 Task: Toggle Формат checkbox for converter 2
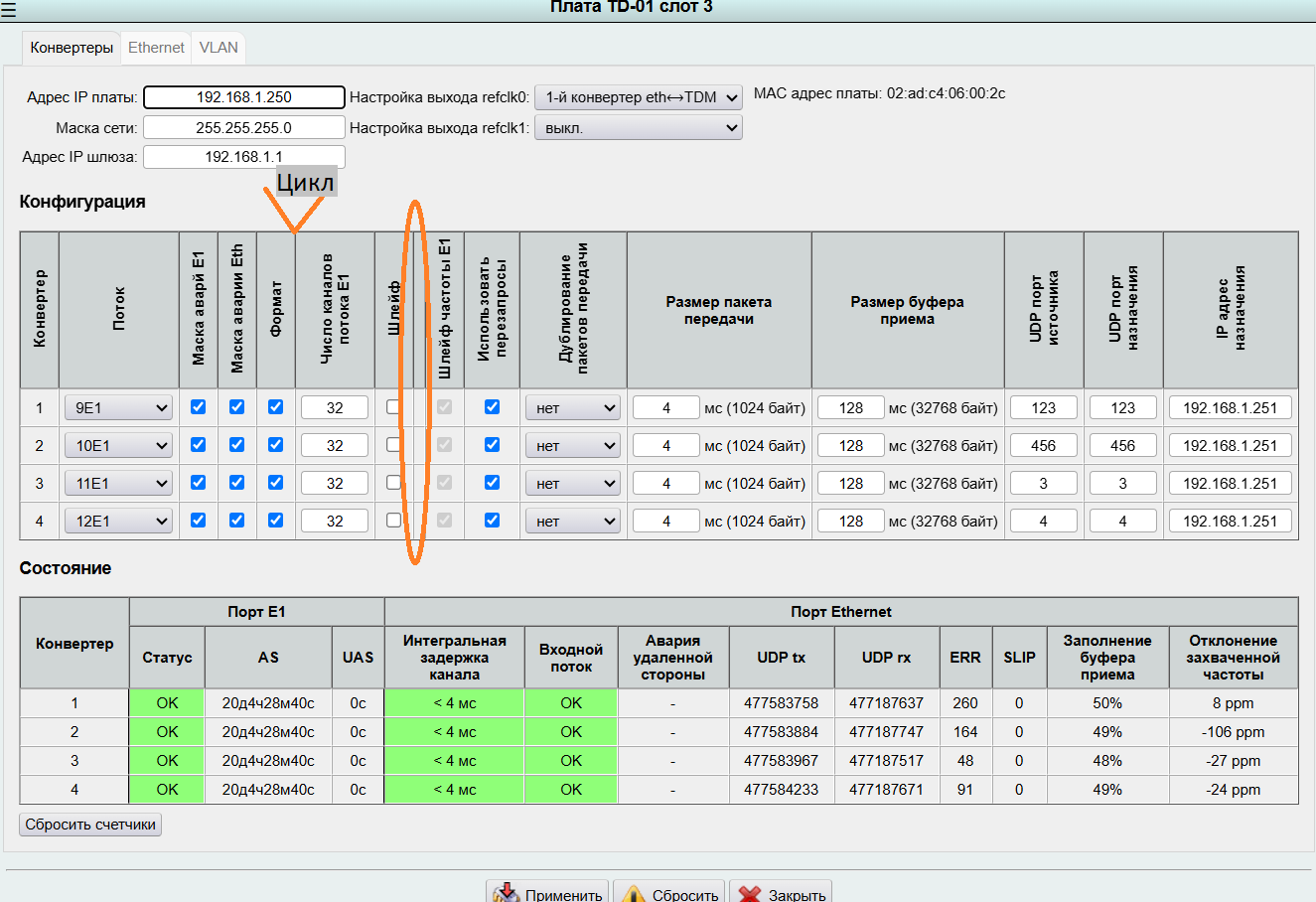click(x=276, y=445)
